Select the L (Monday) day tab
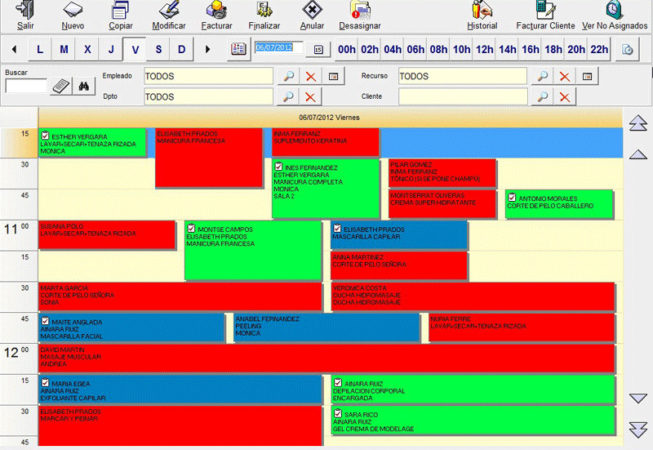 click(40, 50)
